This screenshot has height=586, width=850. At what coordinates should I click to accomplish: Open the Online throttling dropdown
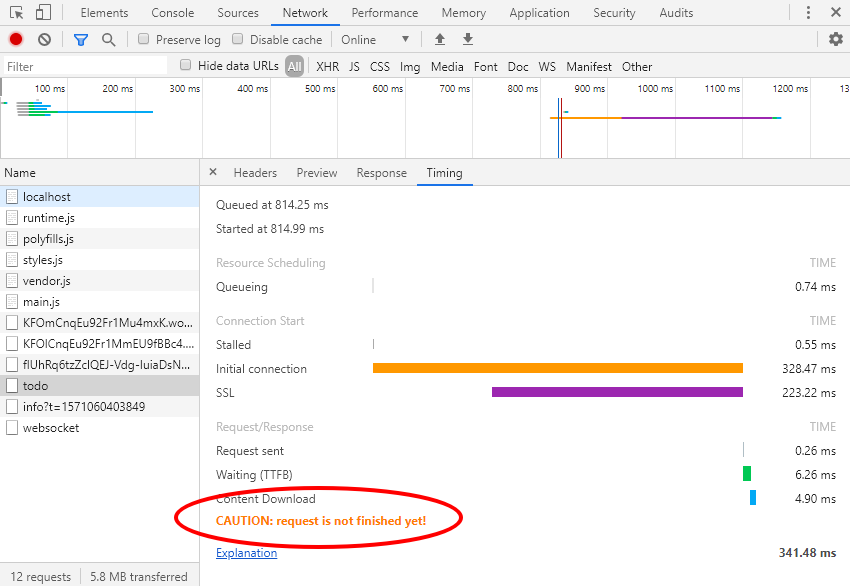tap(375, 38)
